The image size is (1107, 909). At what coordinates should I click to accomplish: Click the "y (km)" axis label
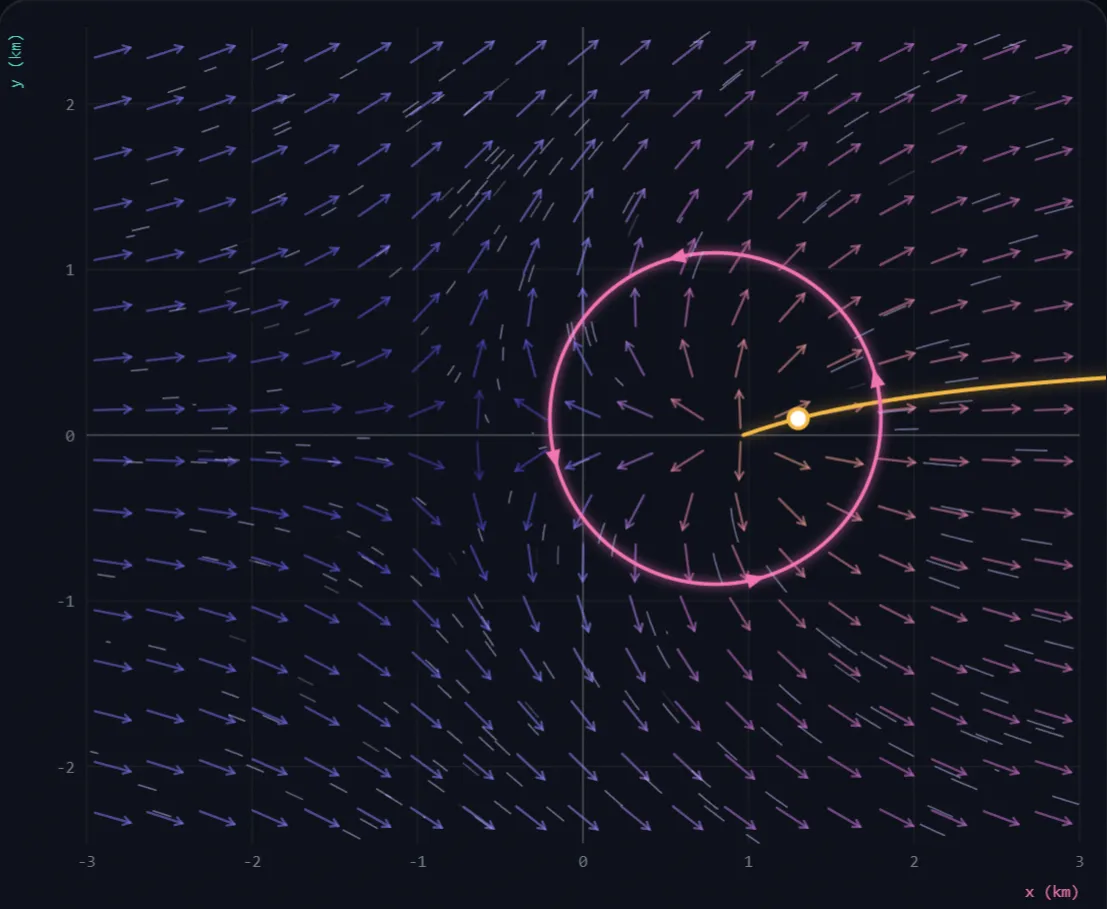tap(17, 61)
